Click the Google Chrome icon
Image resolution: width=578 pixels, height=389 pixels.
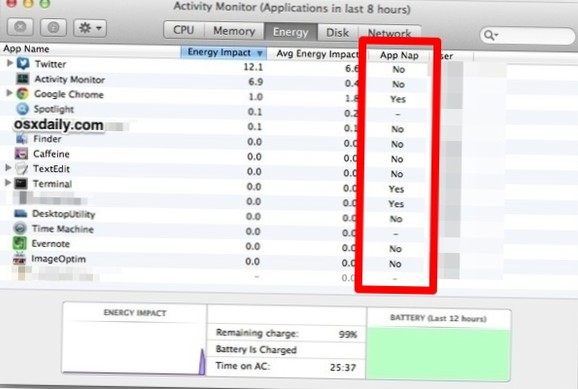click(x=22, y=94)
